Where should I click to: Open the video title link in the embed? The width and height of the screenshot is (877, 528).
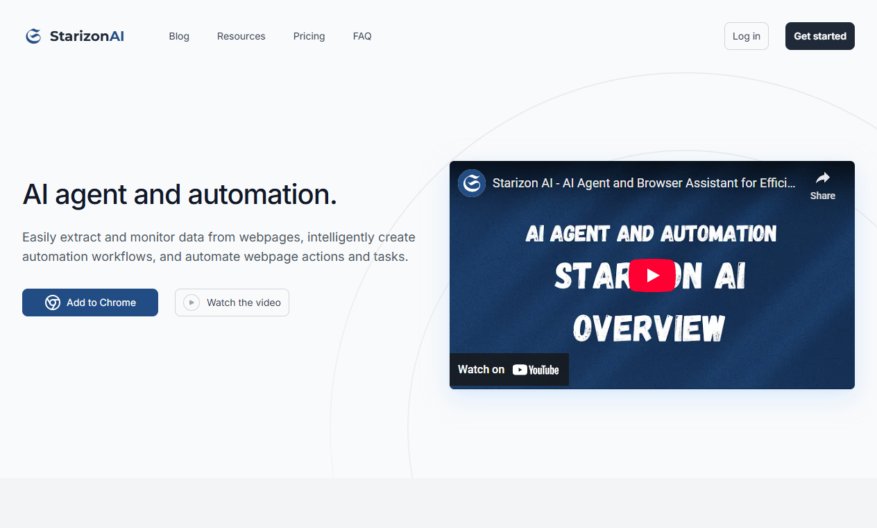point(643,183)
